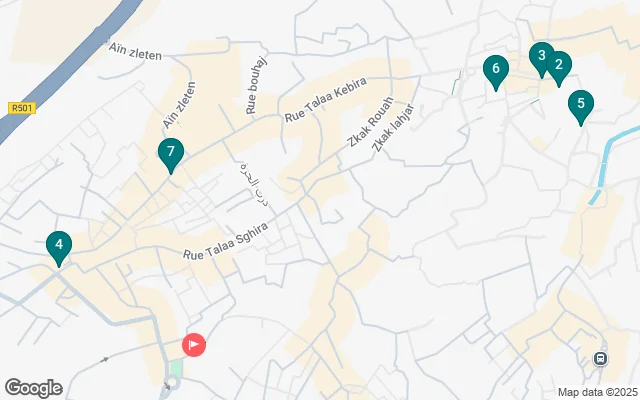Click the Arabic street name label
640x400 pixels.
coord(255,184)
